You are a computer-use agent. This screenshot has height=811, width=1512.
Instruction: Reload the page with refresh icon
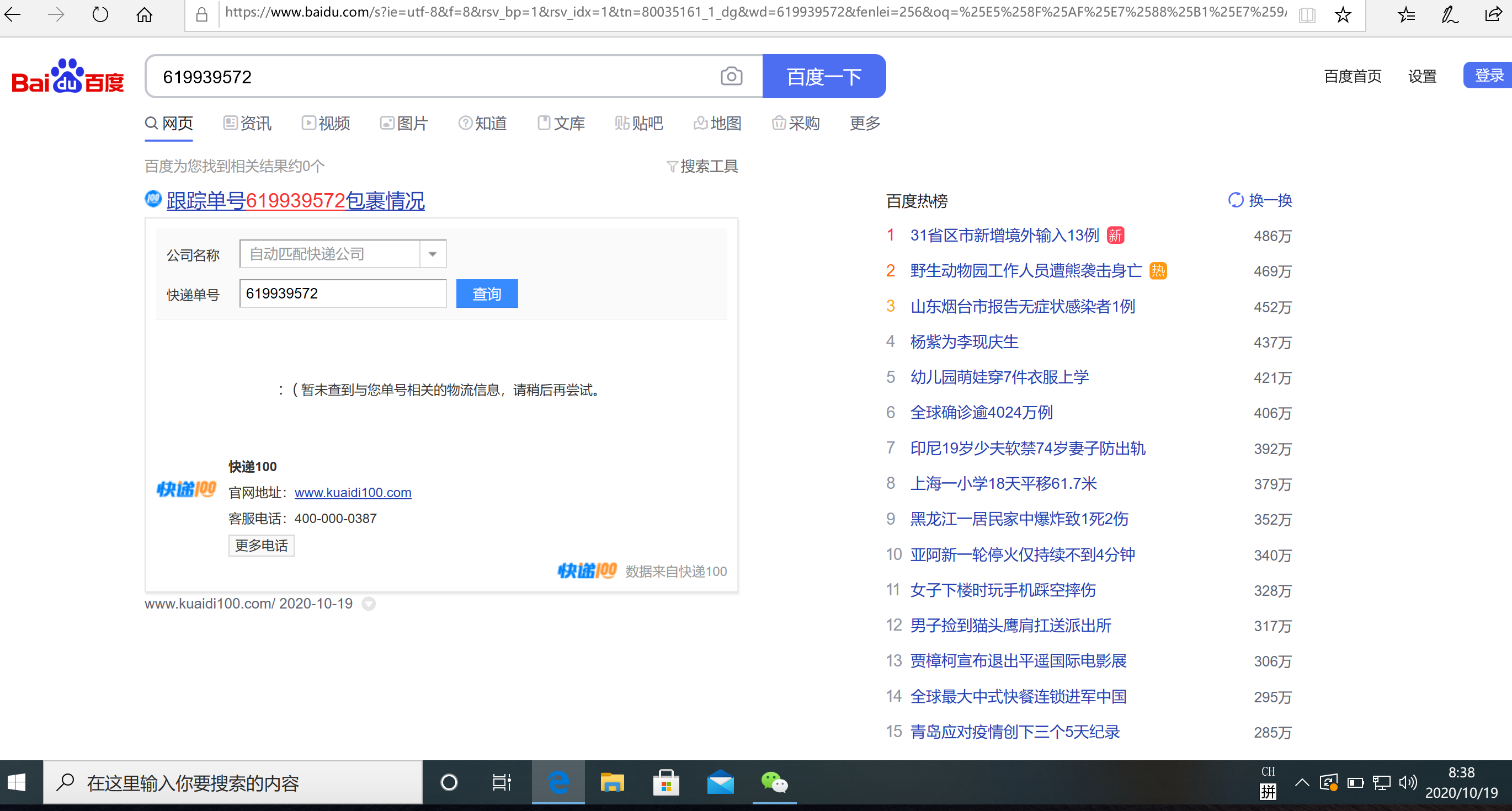[100, 15]
